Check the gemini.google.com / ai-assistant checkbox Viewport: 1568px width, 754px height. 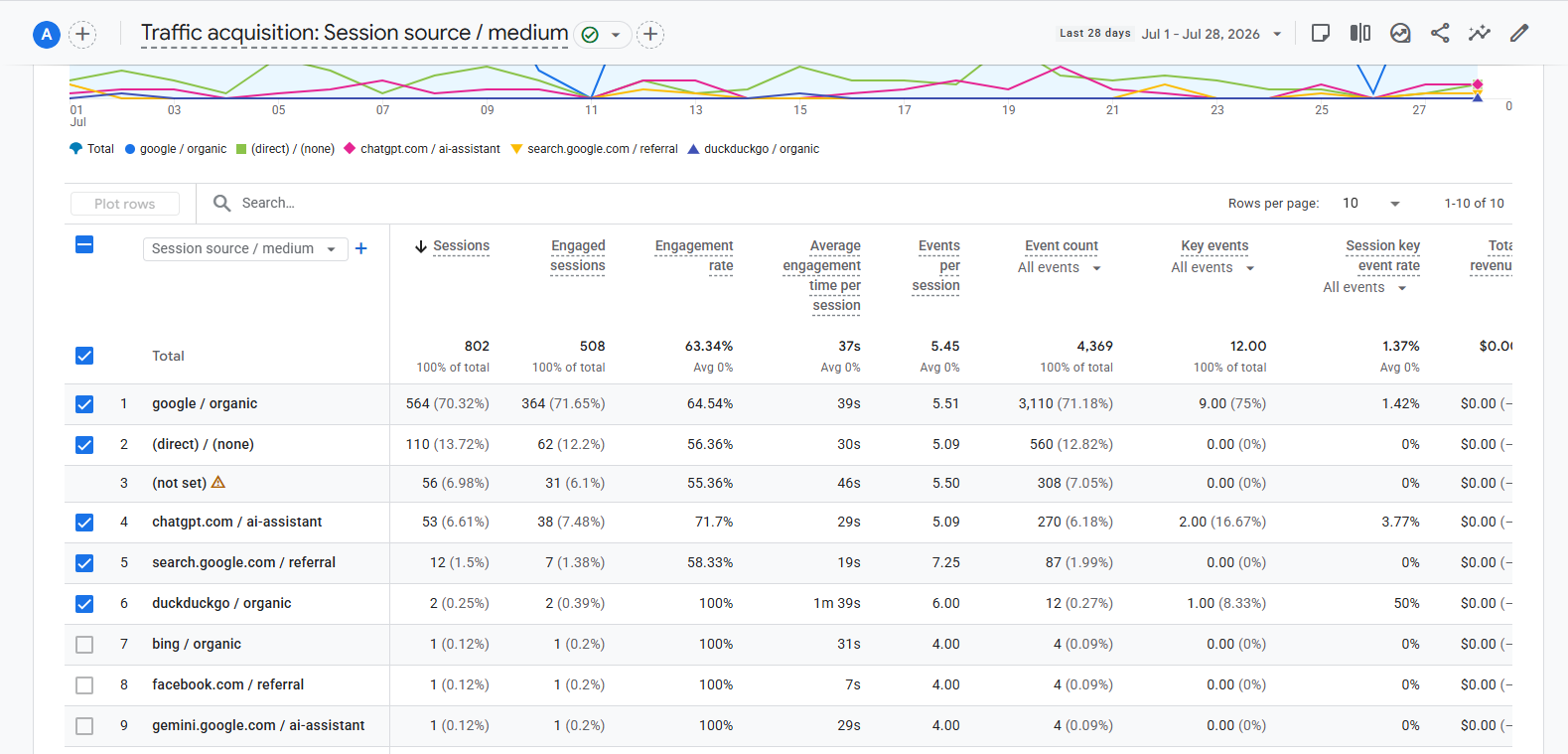point(84,726)
